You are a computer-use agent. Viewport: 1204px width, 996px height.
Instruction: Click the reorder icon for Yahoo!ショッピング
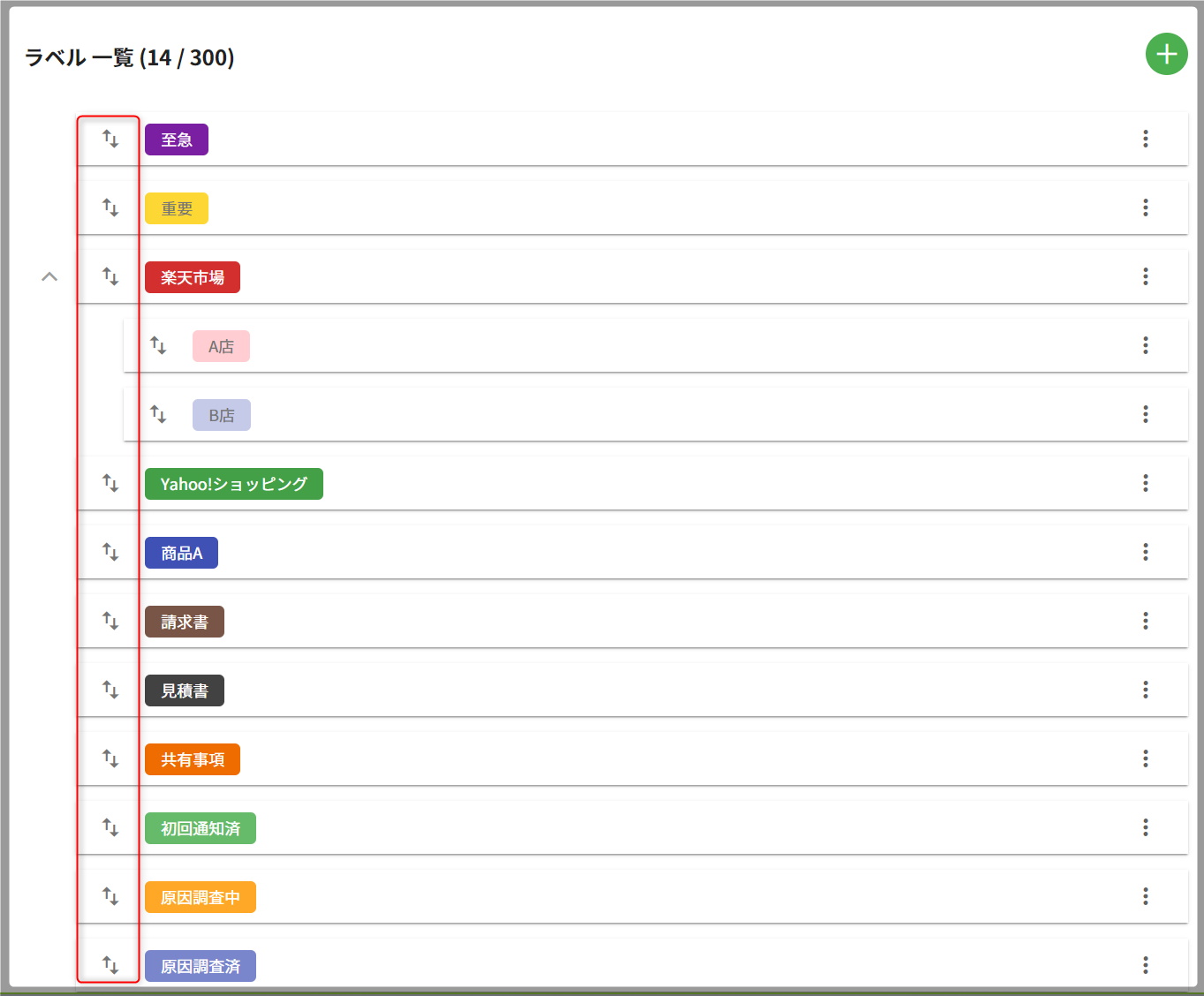point(110,483)
